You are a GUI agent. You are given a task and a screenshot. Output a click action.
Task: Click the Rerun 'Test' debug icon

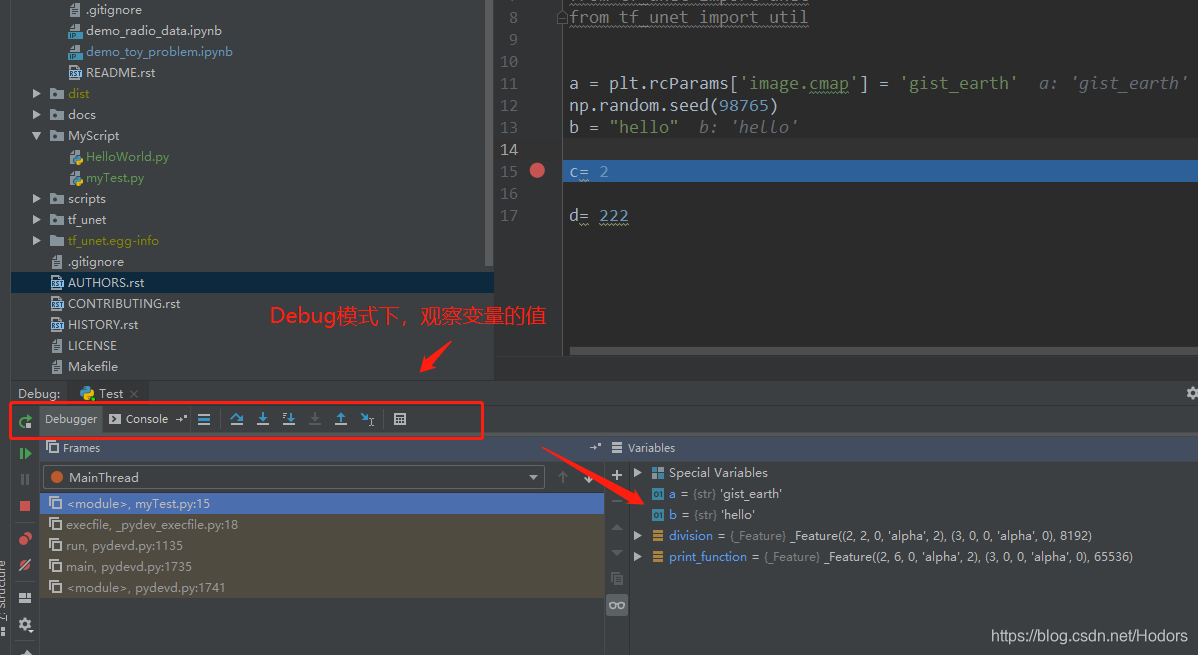coord(25,420)
